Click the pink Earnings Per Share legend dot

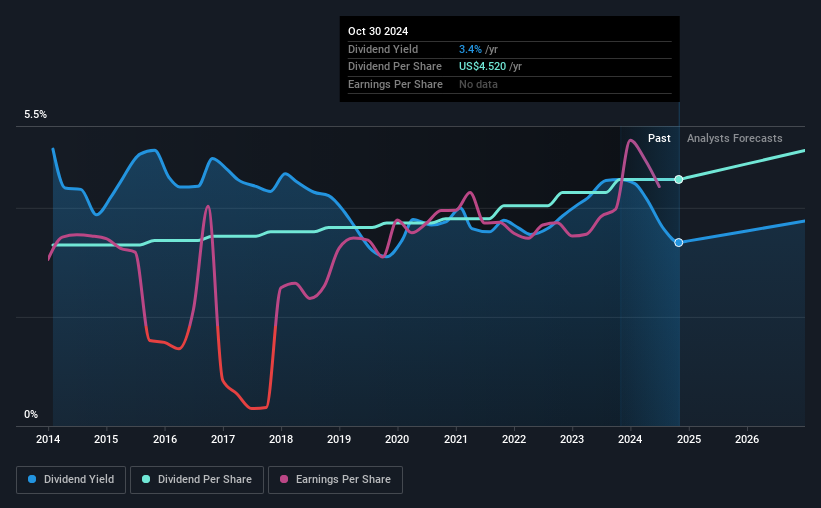tap(284, 479)
